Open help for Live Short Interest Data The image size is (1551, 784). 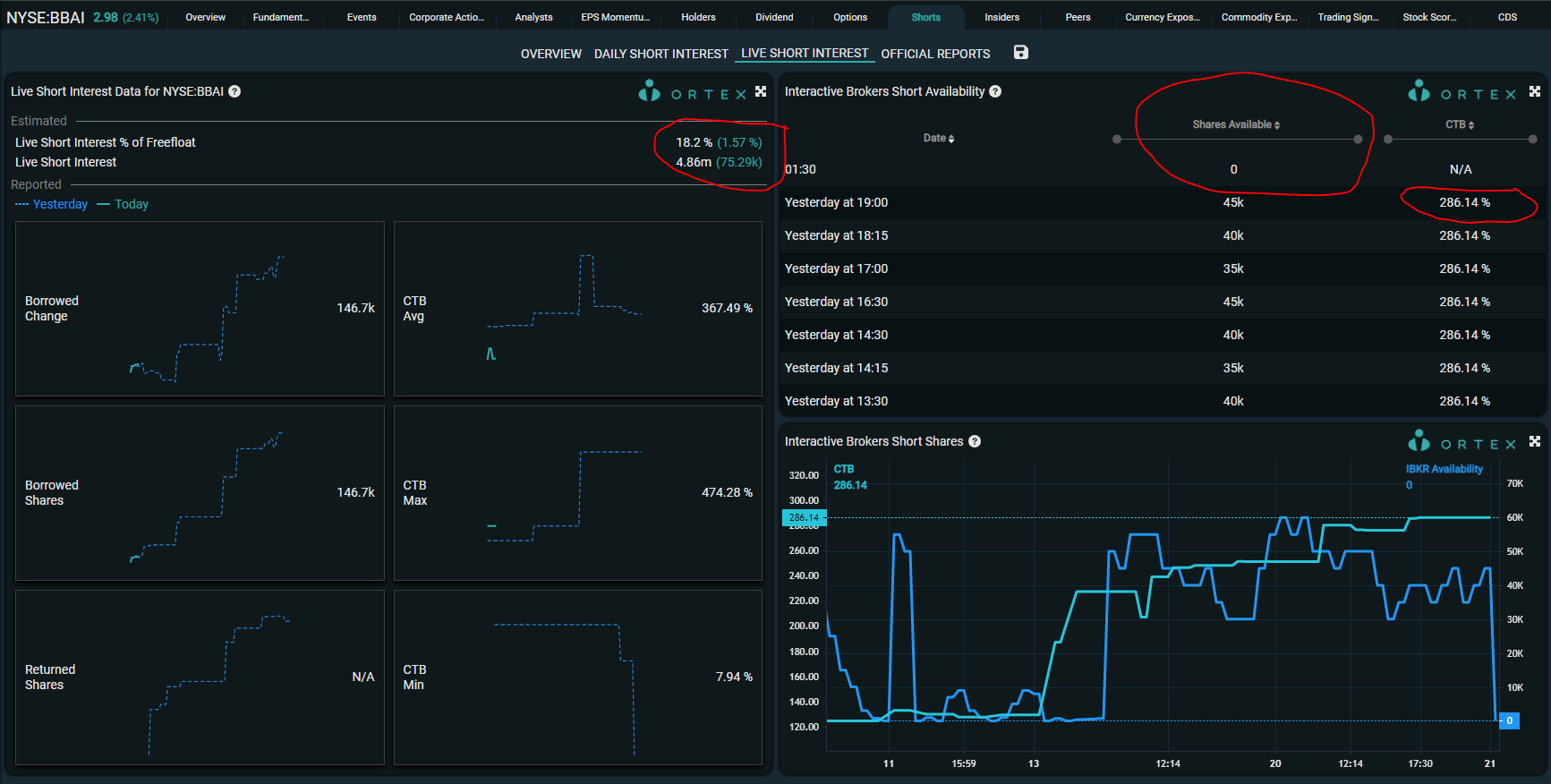tap(234, 91)
